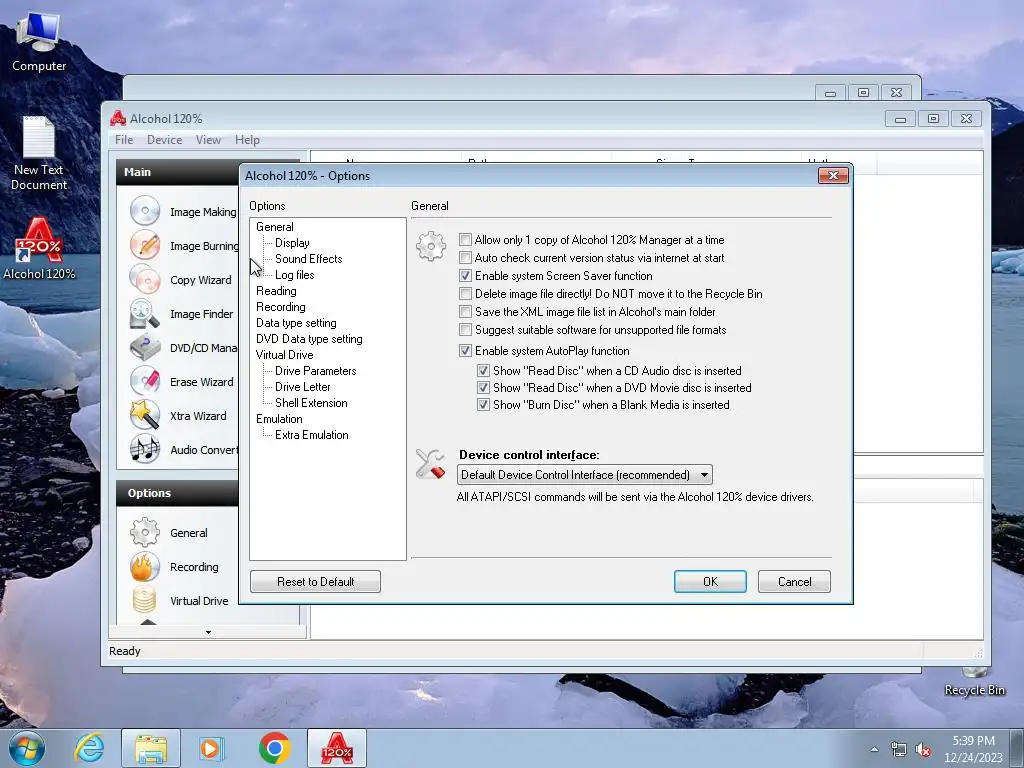This screenshot has height=768, width=1024.
Task: Check Suggest suitable software for unsupported formats
Action: pyautogui.click(x=465, y=330)
